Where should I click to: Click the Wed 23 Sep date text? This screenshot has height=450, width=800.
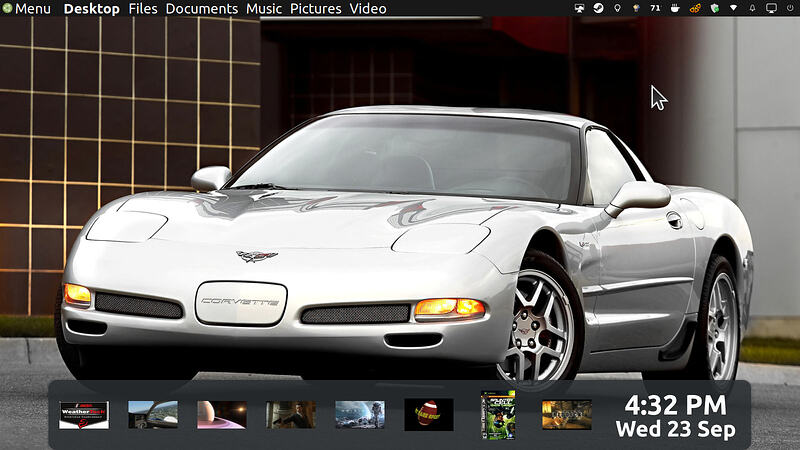point(676,429)
